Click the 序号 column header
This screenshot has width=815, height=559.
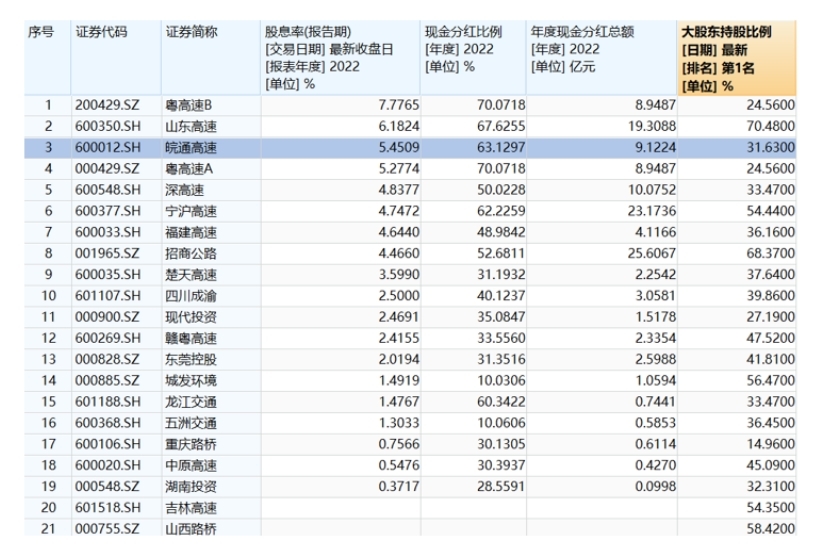(47, 58)
